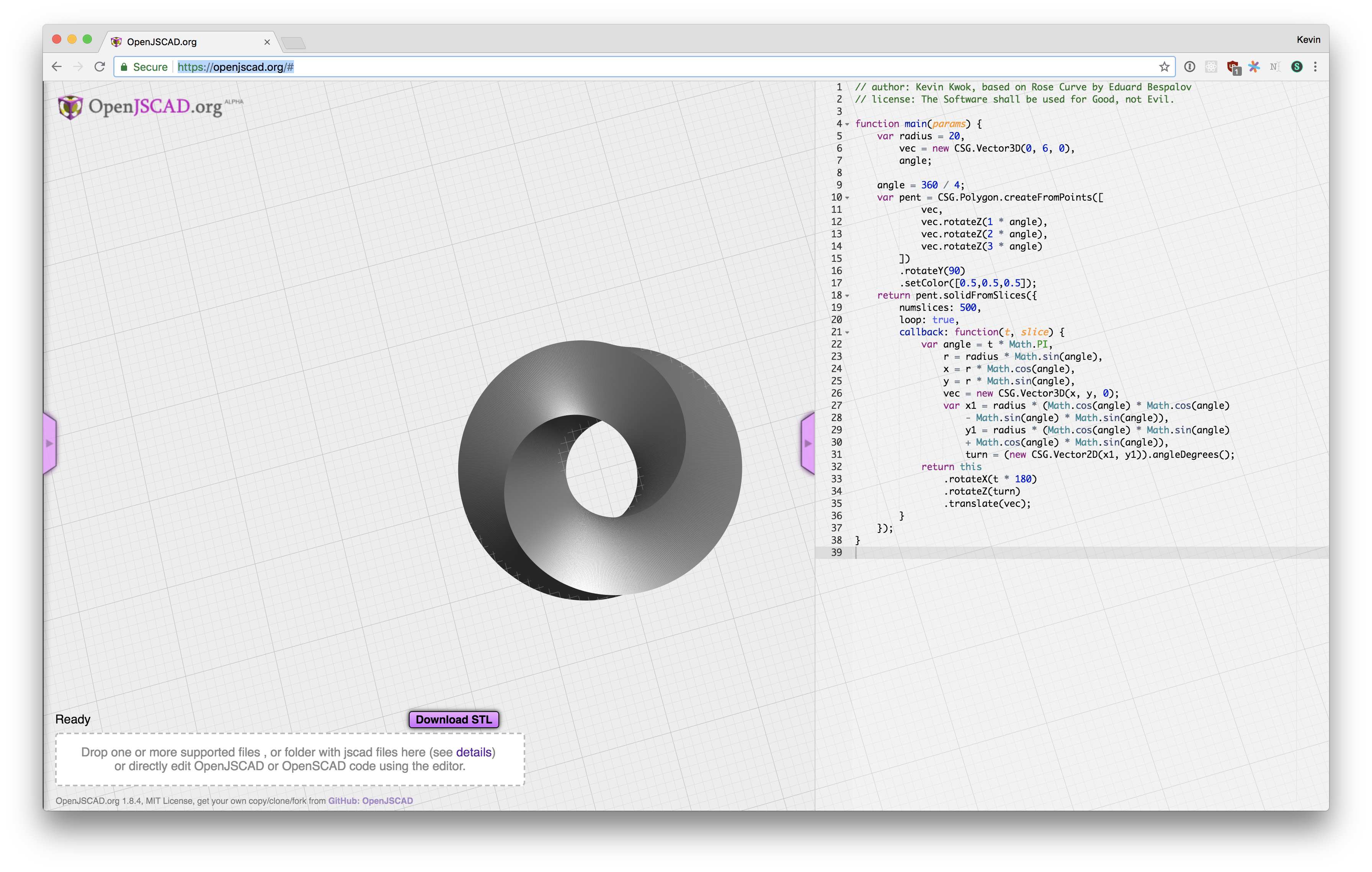Click the file drop zone area
The height and width of the screenshot is (872, 1372).
(289, 759)
